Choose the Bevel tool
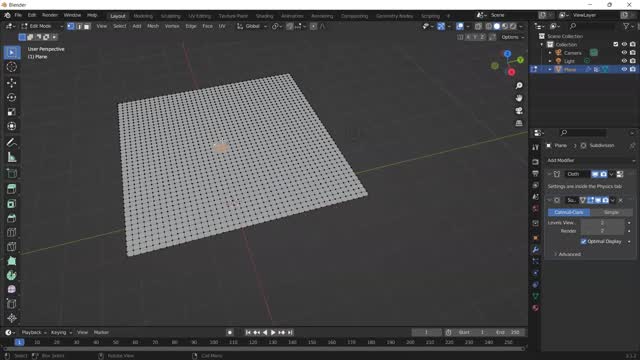This screenshot has width=640, height=360. pyautogui.click(x=11, y=218)
